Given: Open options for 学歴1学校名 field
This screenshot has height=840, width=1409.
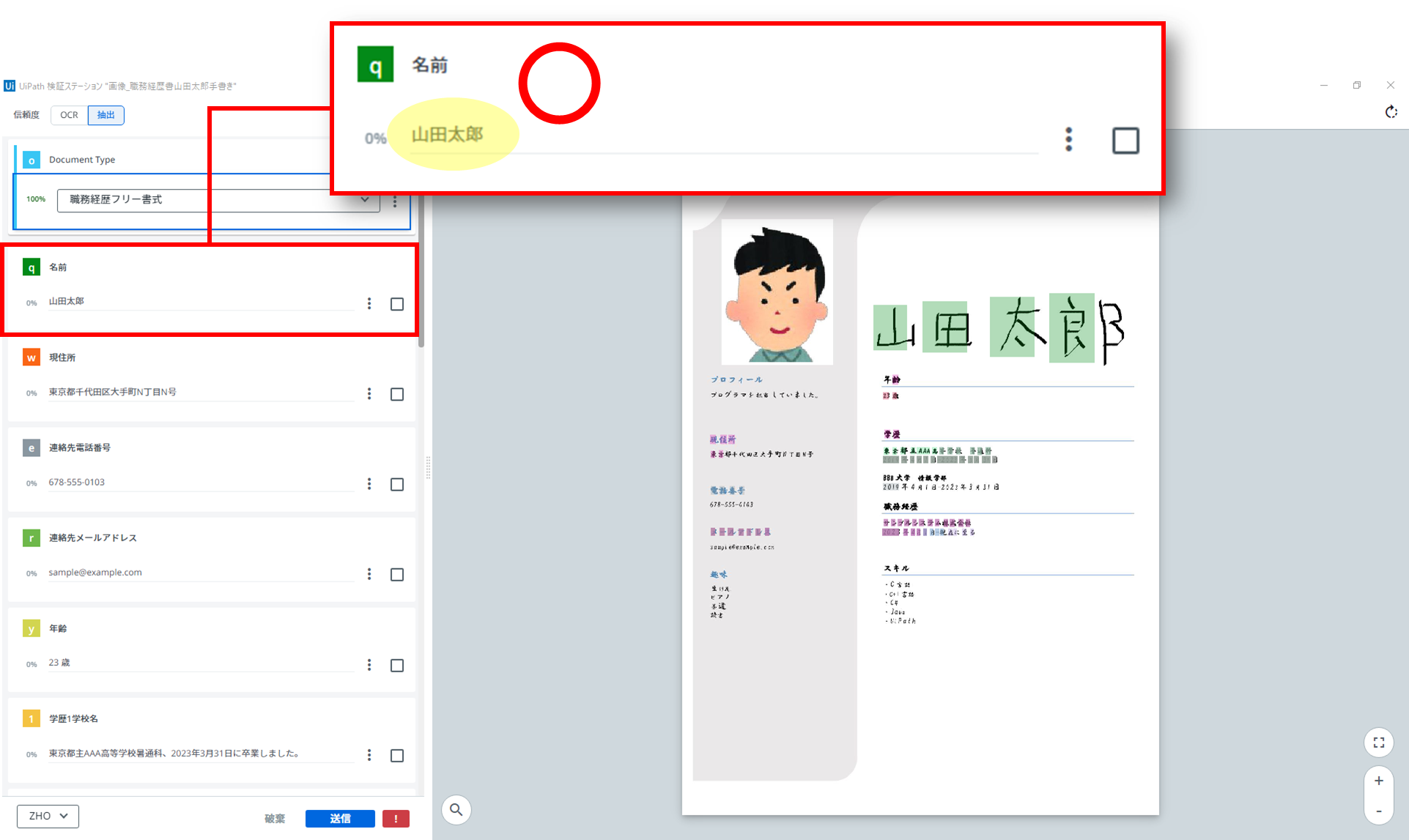Looking at the screenshot, I should click(x=369, y=755).
